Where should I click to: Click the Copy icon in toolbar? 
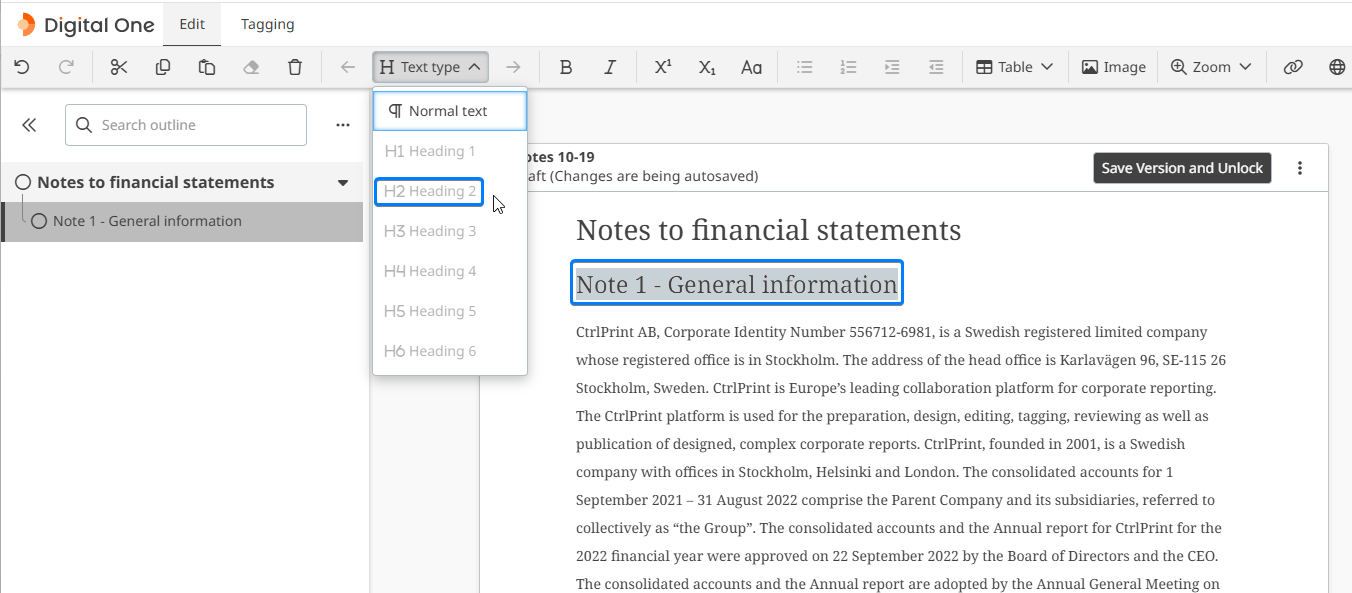[163, 67]
